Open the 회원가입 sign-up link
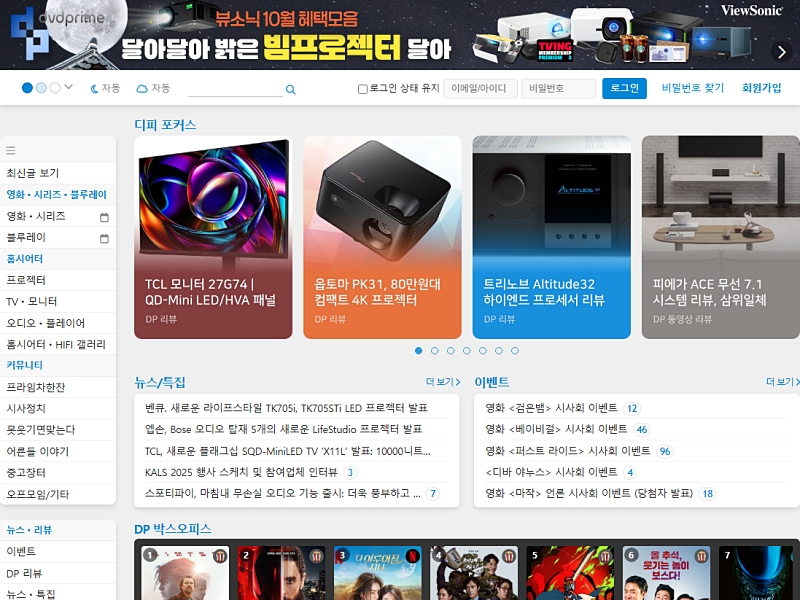 (761, 88)
